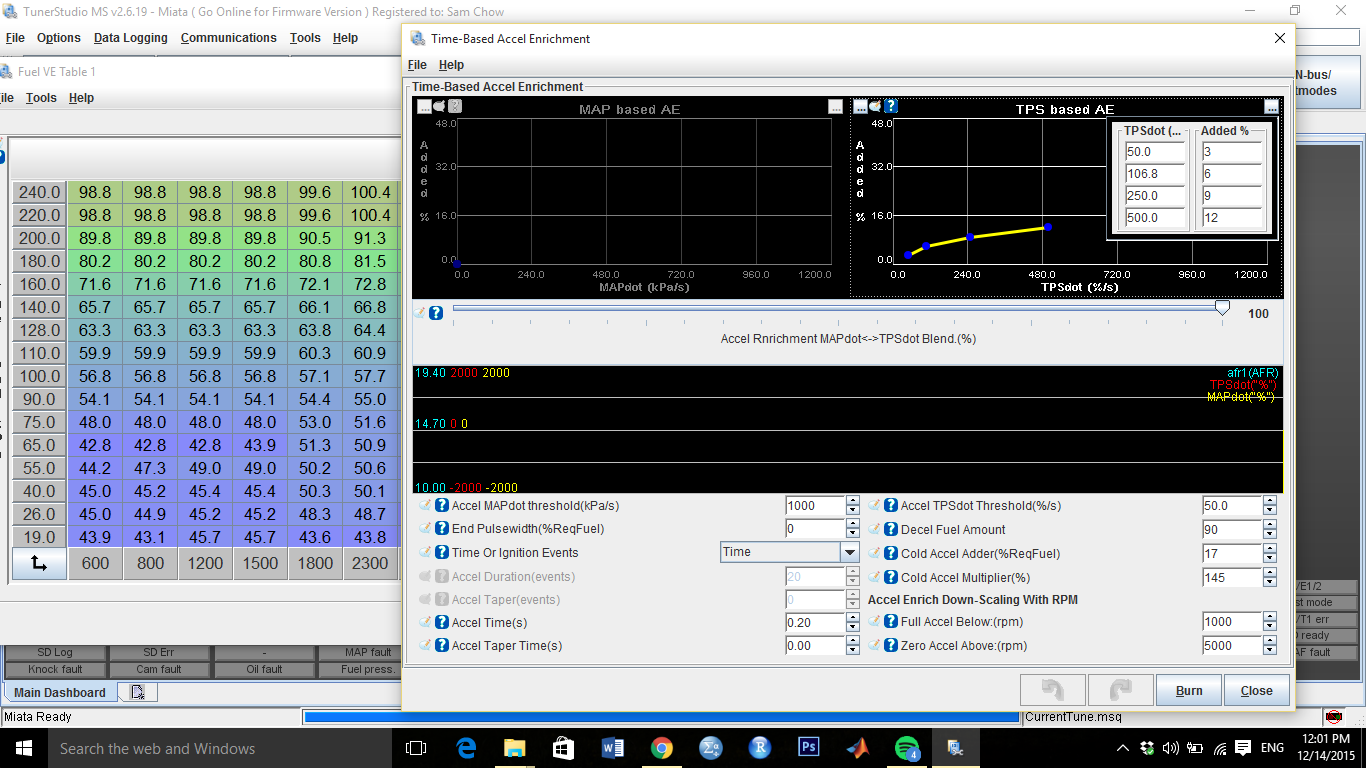Click the redo arrow button beside Burn
Image resolution: width=1366 pixels, height=768 pixels.
tap(1119, 690)
